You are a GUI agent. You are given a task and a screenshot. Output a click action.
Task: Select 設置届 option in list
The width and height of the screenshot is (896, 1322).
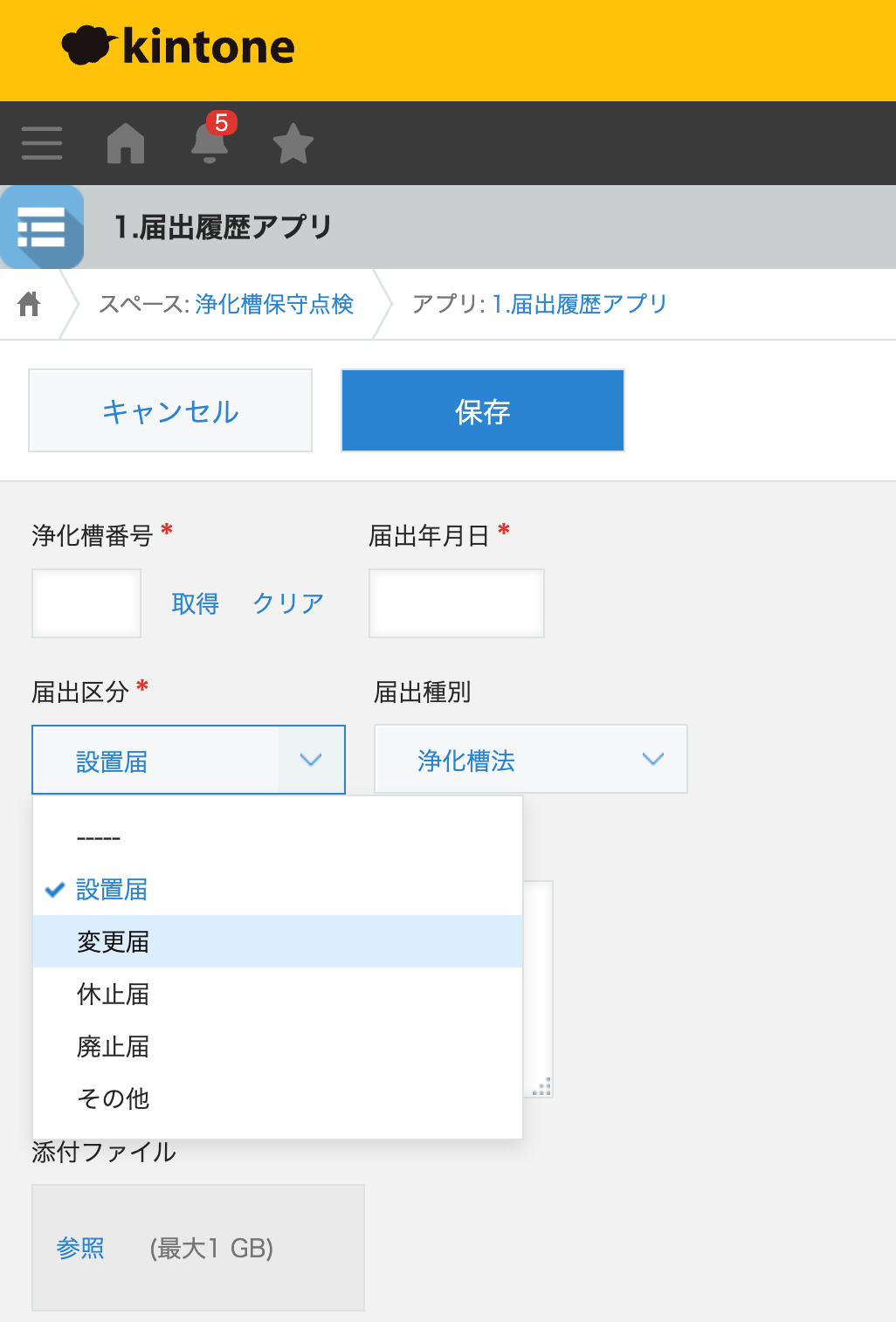coord(278,890)
